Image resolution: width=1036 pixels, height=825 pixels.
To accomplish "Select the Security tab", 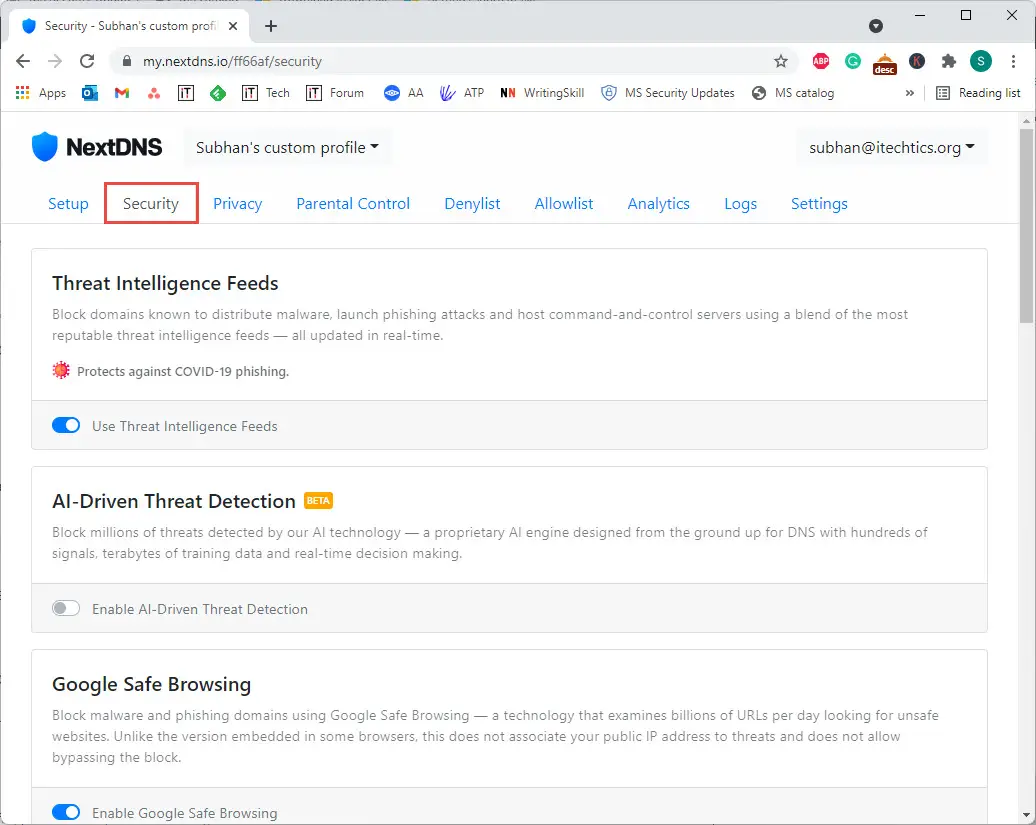I will 151,203.
